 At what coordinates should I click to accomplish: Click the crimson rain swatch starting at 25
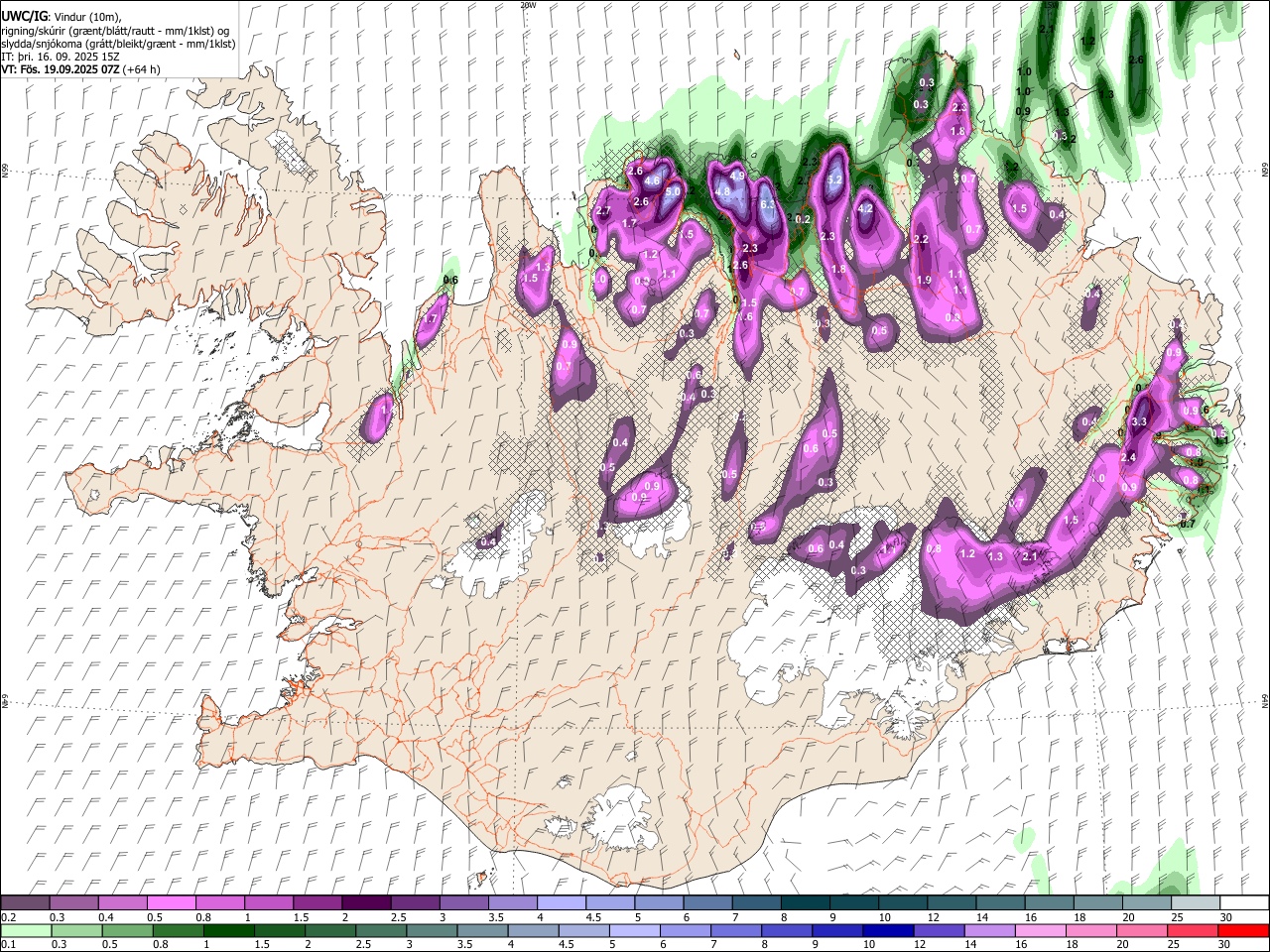(1193, 930)
